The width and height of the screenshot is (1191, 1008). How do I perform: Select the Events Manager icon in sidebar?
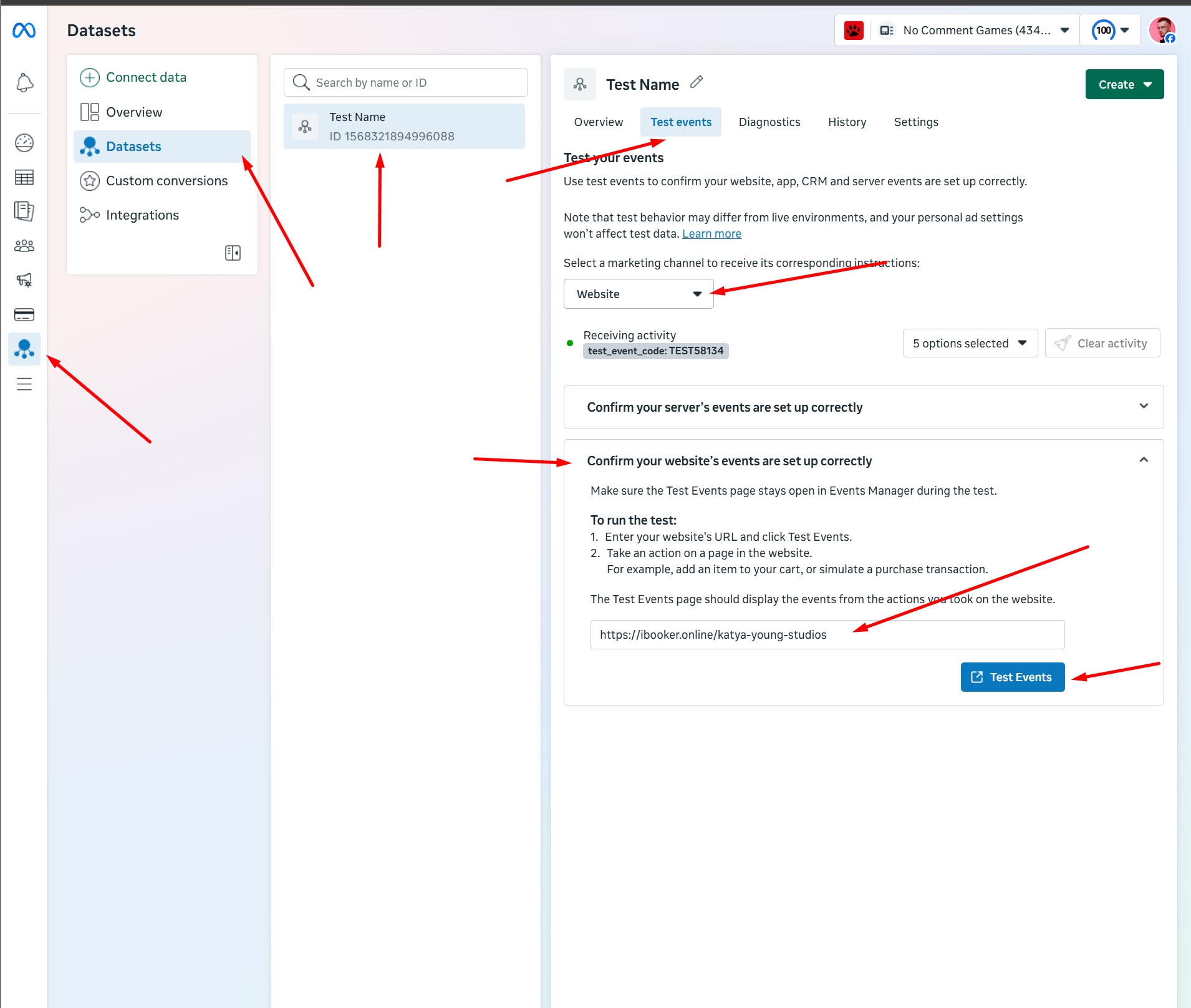(x=24, y=349)
